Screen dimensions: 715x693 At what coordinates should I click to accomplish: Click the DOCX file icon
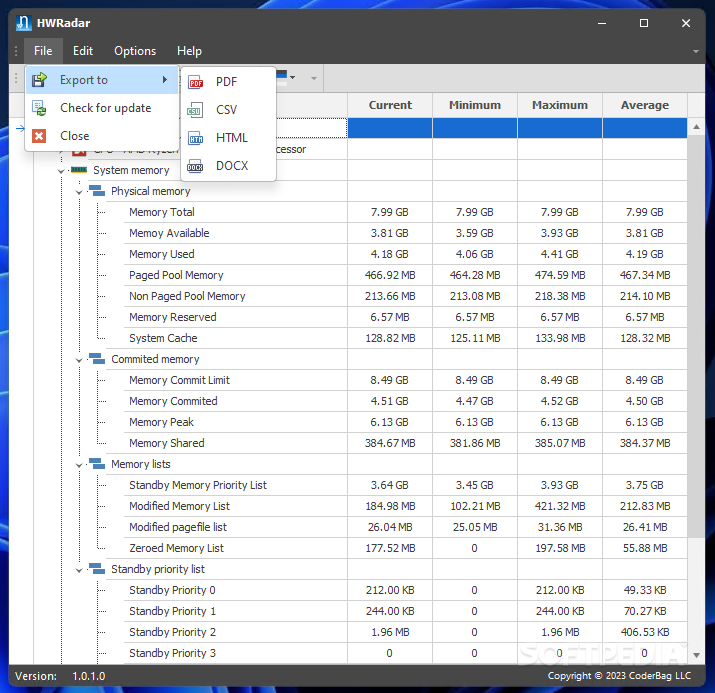(195, 166)
